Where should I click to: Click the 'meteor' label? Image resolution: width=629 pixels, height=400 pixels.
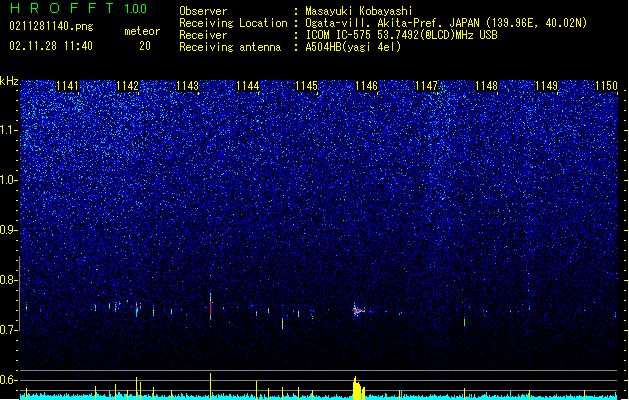click(142, 31)
